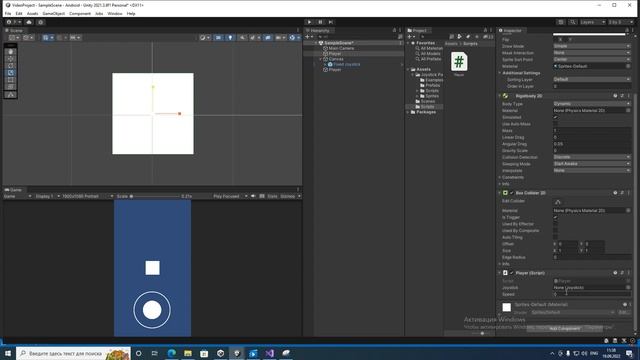Select the Scenes folder in Project
This screenshot has height=360, width=640.
427,101
